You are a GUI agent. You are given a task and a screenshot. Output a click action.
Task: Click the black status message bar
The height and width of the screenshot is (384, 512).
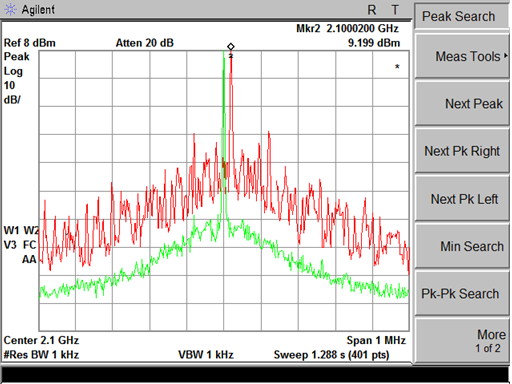pos(255,375)
